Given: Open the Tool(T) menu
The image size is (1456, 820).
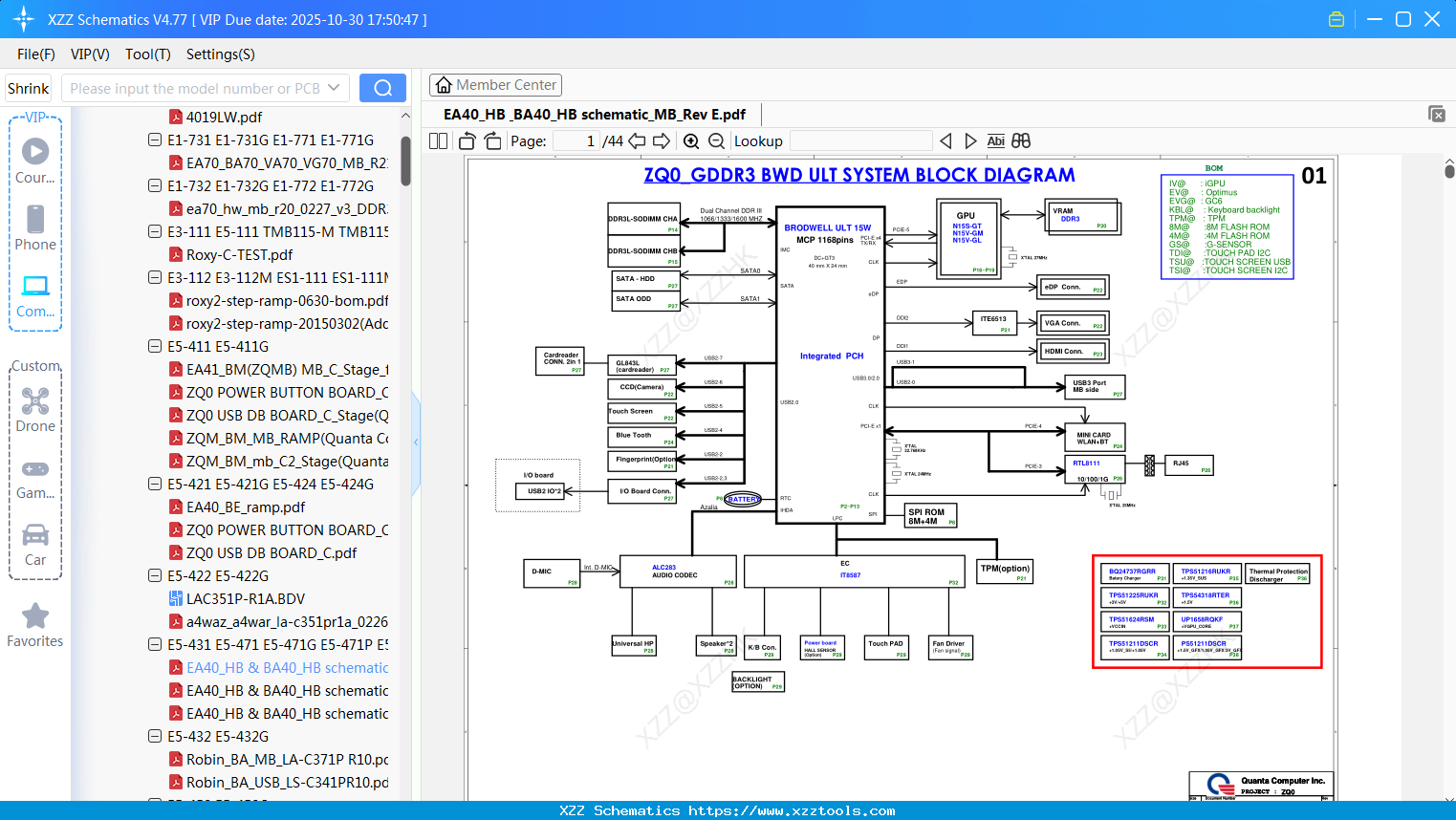Looking at the screenshot, I should (148, 54).
